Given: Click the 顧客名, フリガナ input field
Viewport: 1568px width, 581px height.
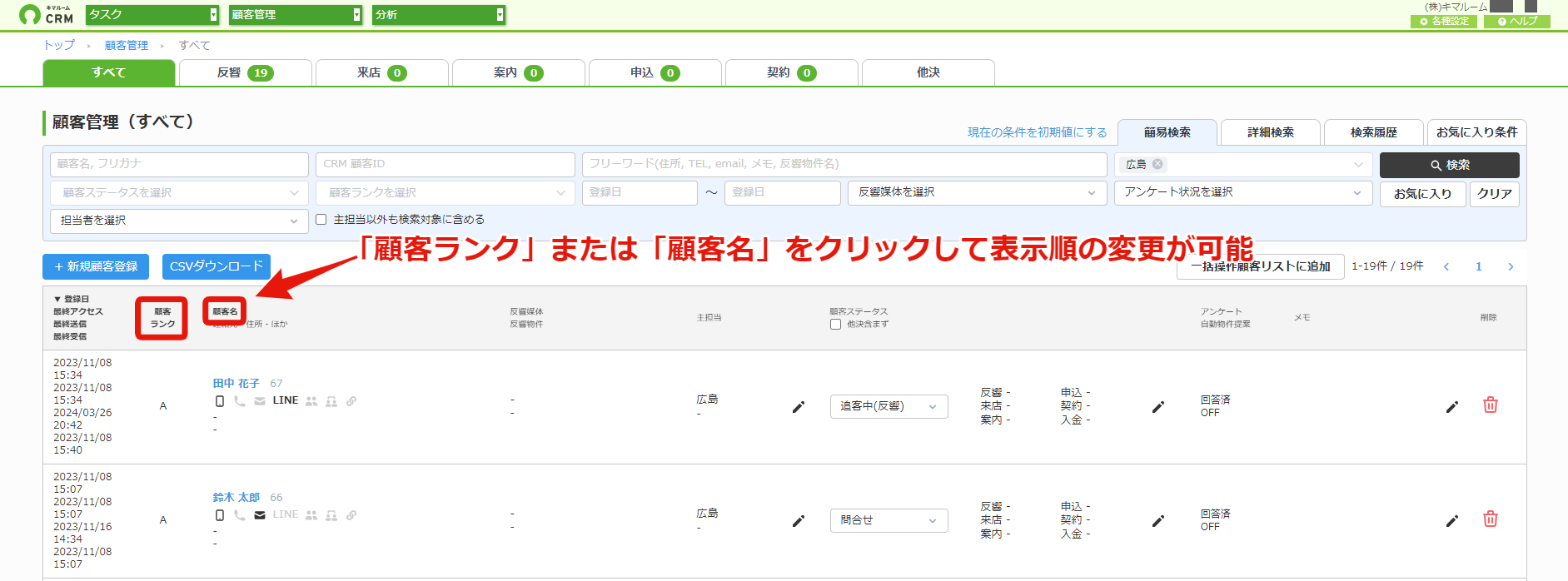Looking at the screenshot, I should [179, 164].
